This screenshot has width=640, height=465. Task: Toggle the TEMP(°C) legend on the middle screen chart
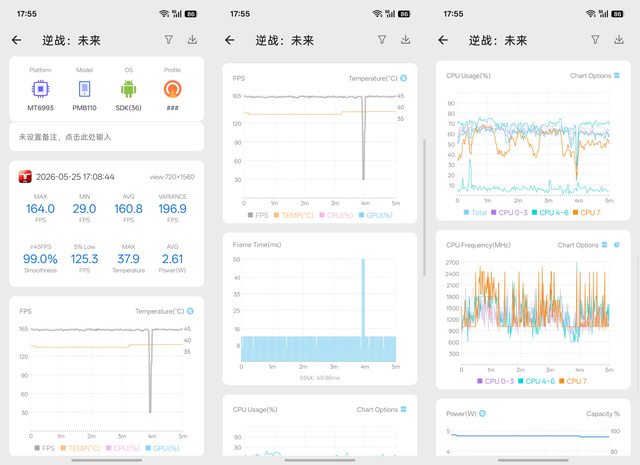(x=294, y=215)
